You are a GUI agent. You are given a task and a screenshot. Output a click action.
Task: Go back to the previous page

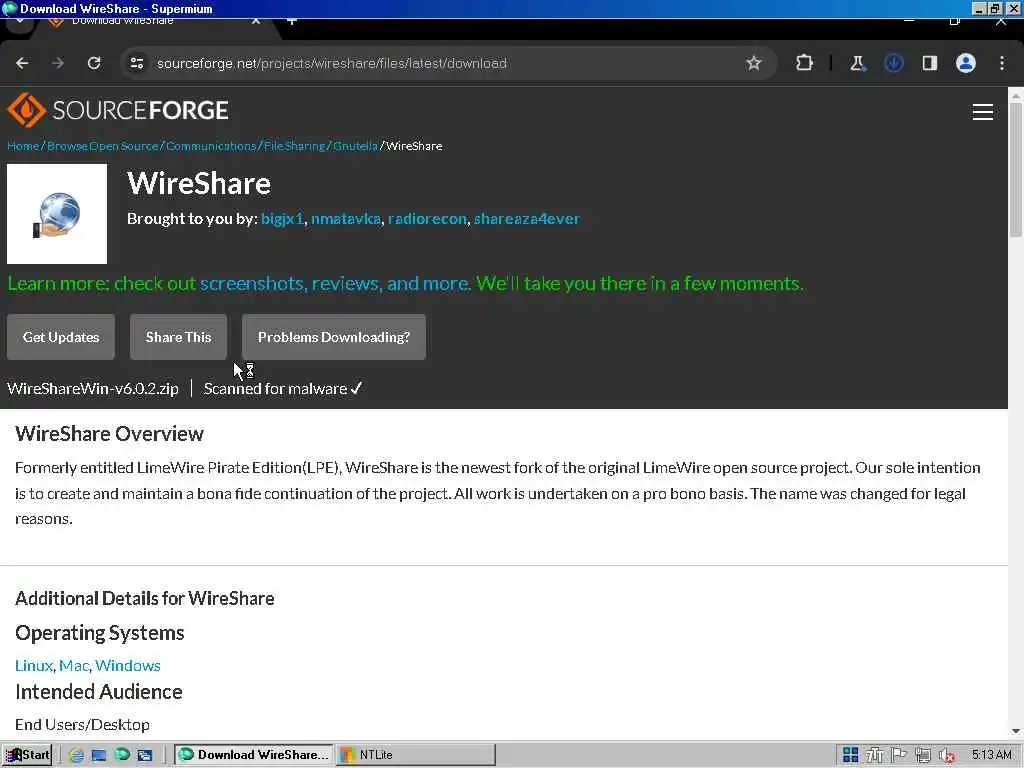[x=22, y=63]
